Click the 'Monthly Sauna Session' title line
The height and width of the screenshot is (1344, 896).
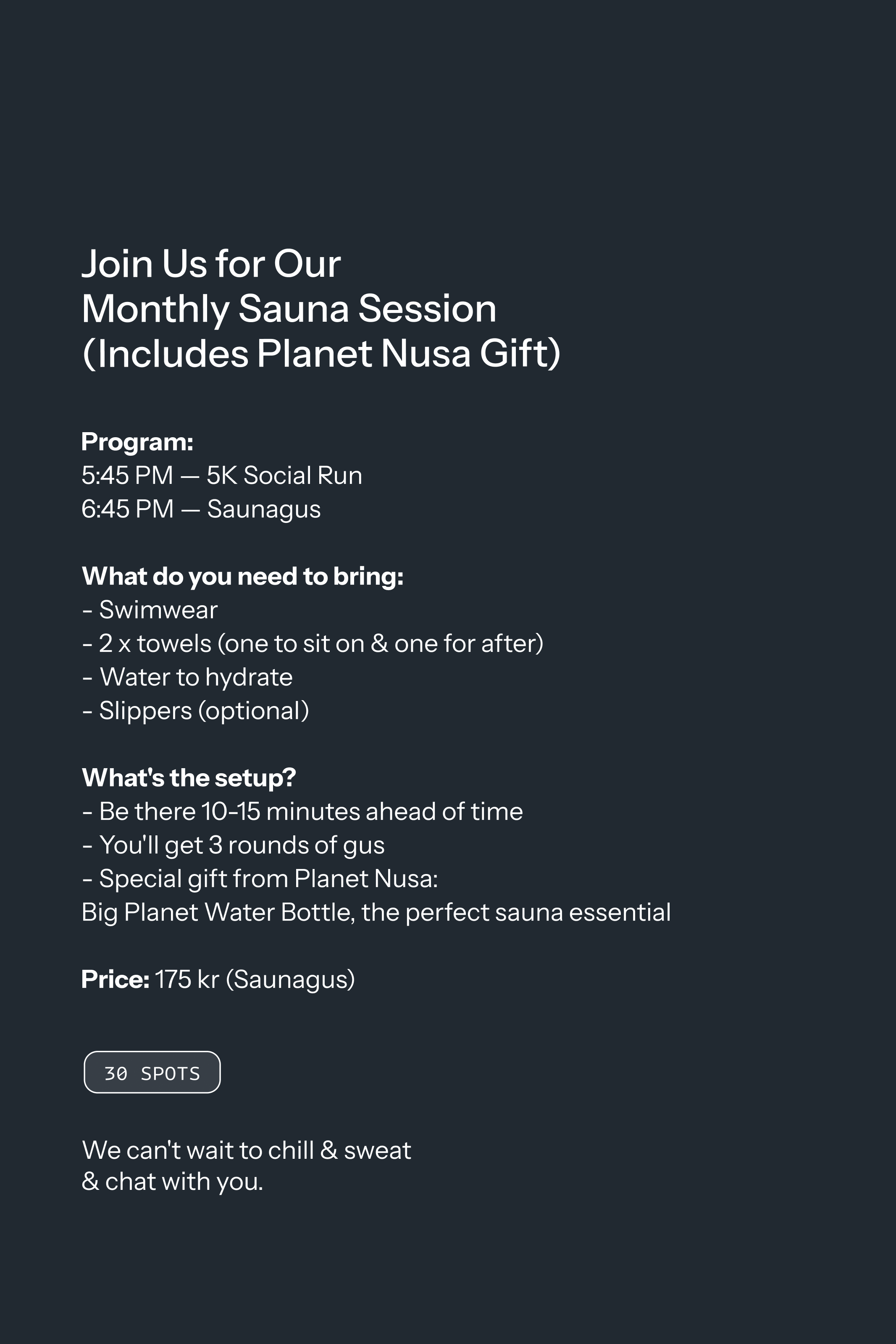[289, 309]
